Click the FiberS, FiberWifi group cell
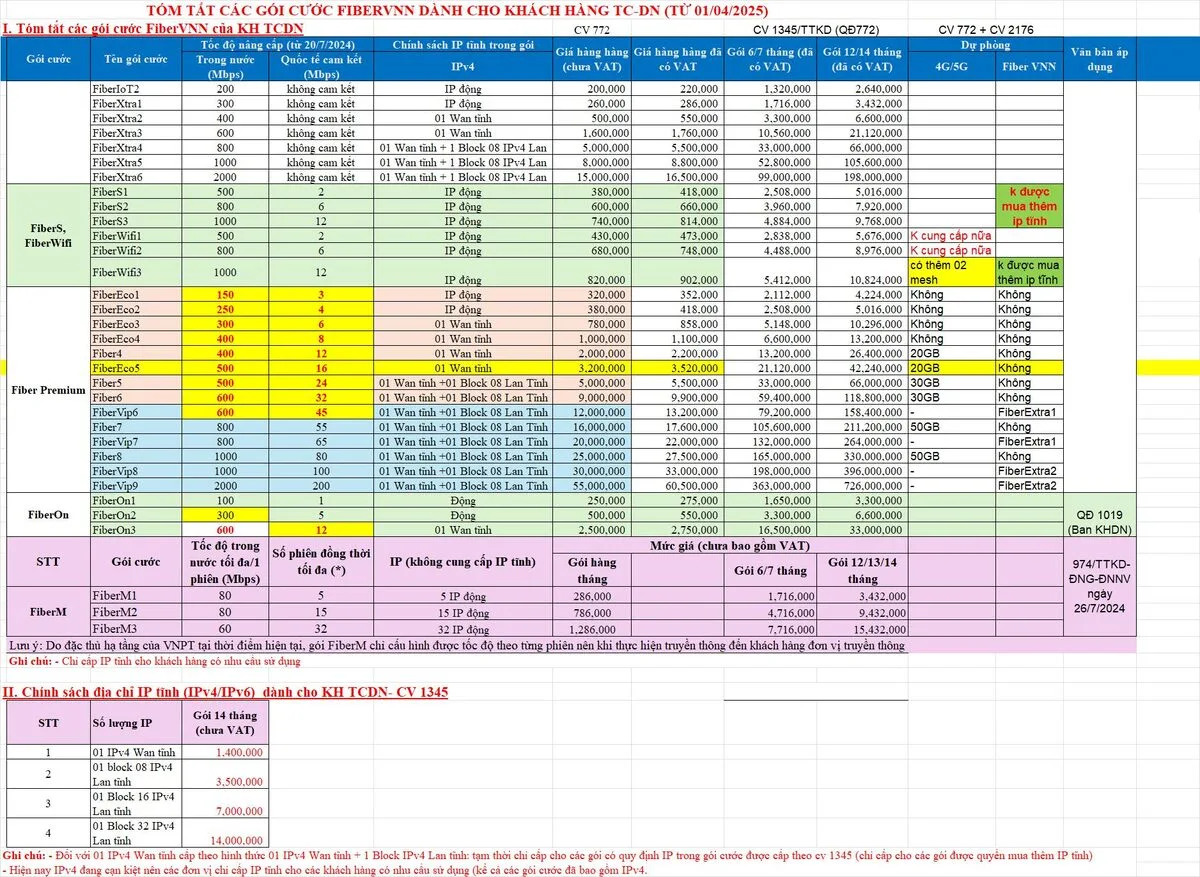 click(46, 234)
